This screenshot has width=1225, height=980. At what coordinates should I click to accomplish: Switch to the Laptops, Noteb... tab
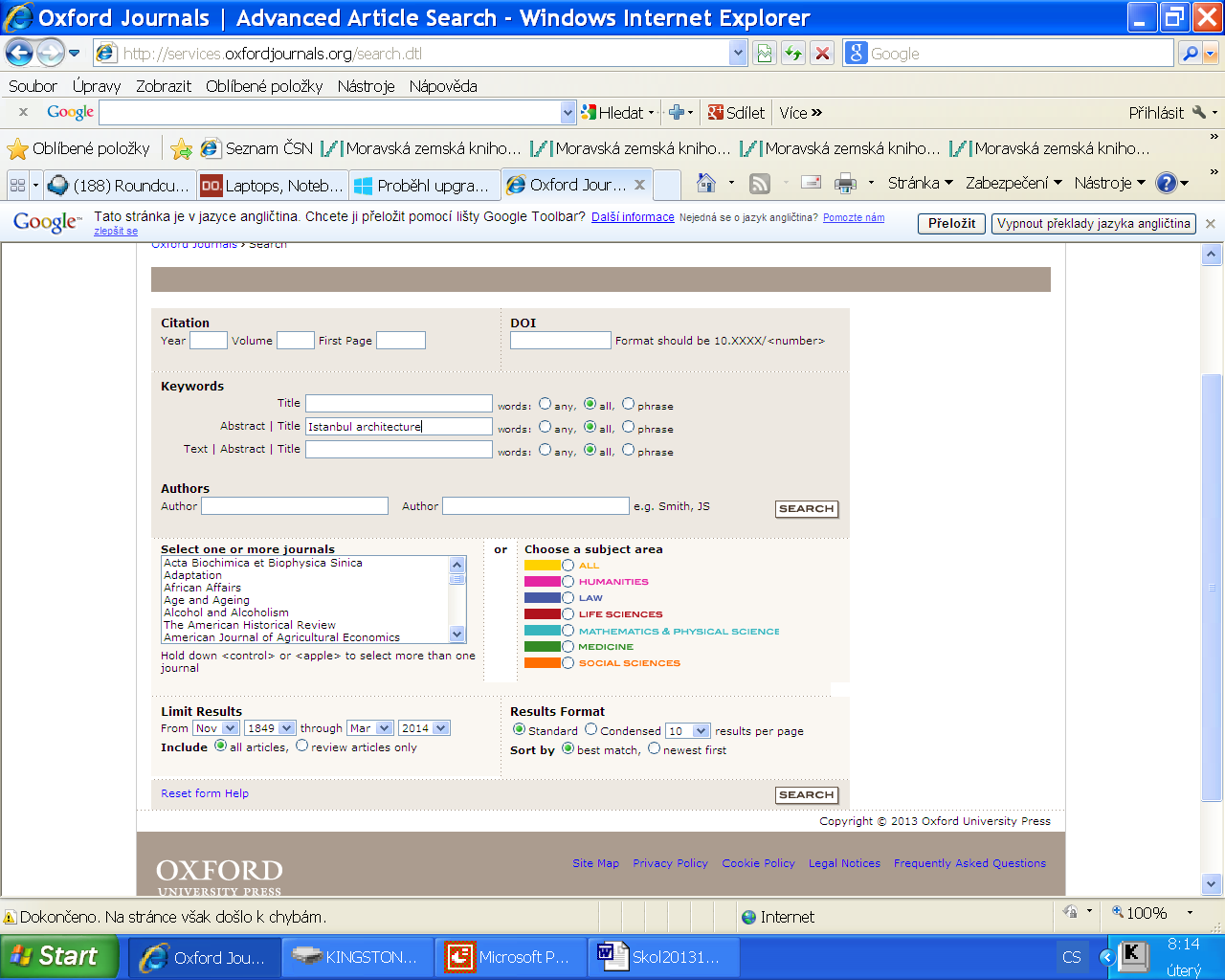tap(272, 186)
